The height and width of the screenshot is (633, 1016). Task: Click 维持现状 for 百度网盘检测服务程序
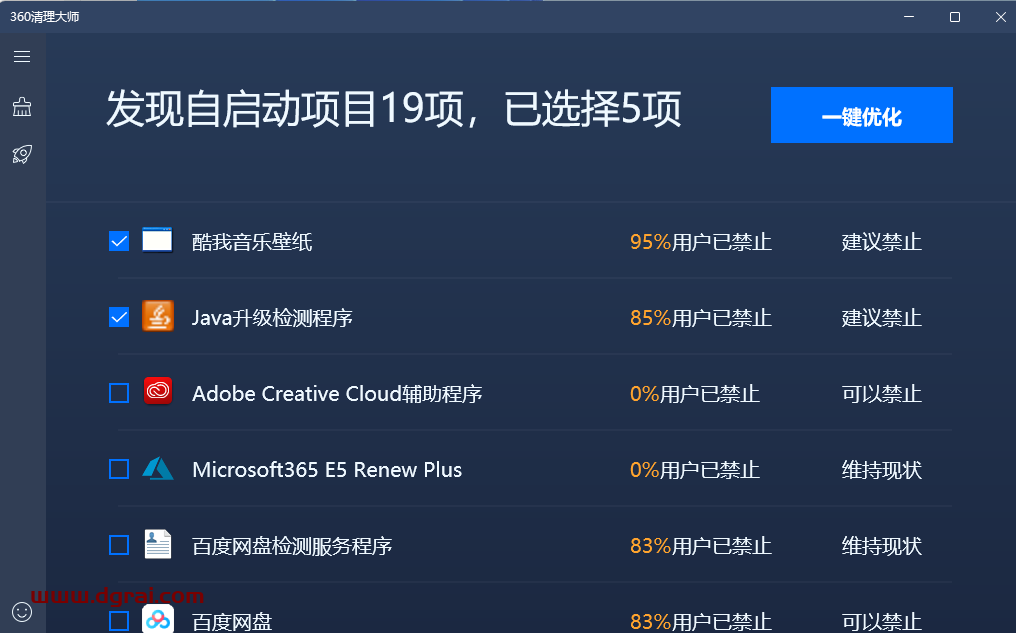coord(881,546)
